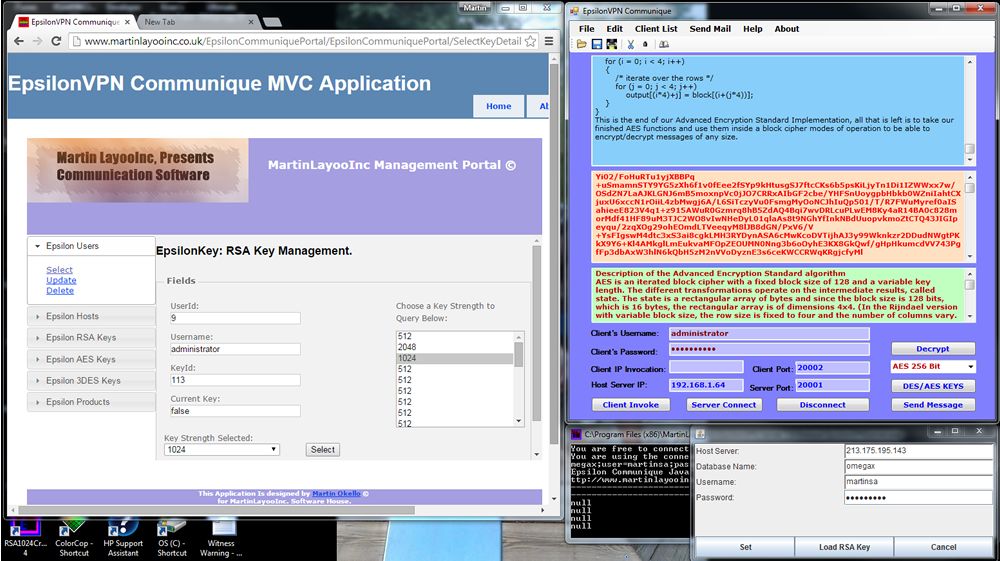Open the RSA1024Cr desktop shortcut
The image size is (1000, 561).
pos(25,537)
